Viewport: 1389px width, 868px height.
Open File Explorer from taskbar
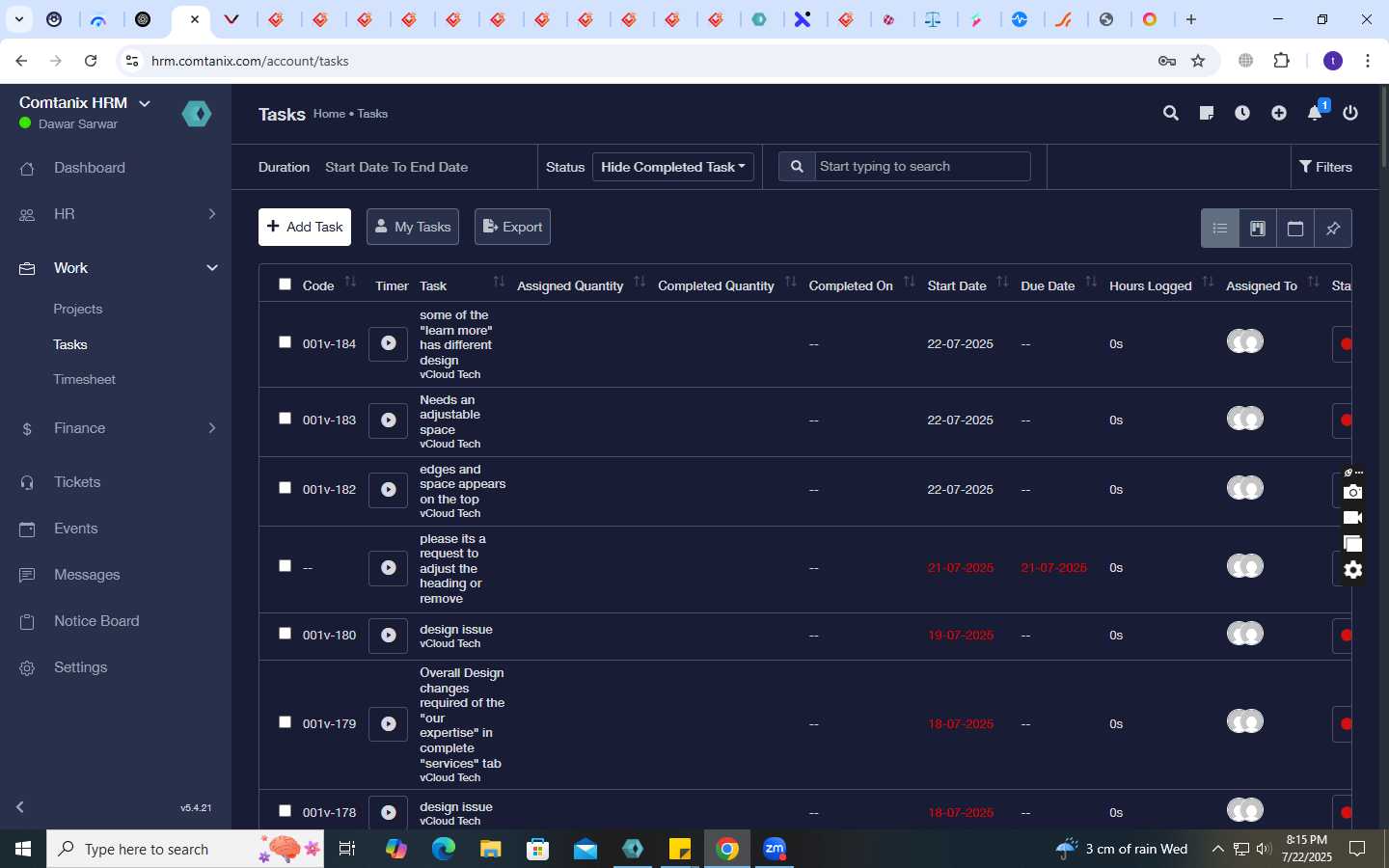(491, 849)
